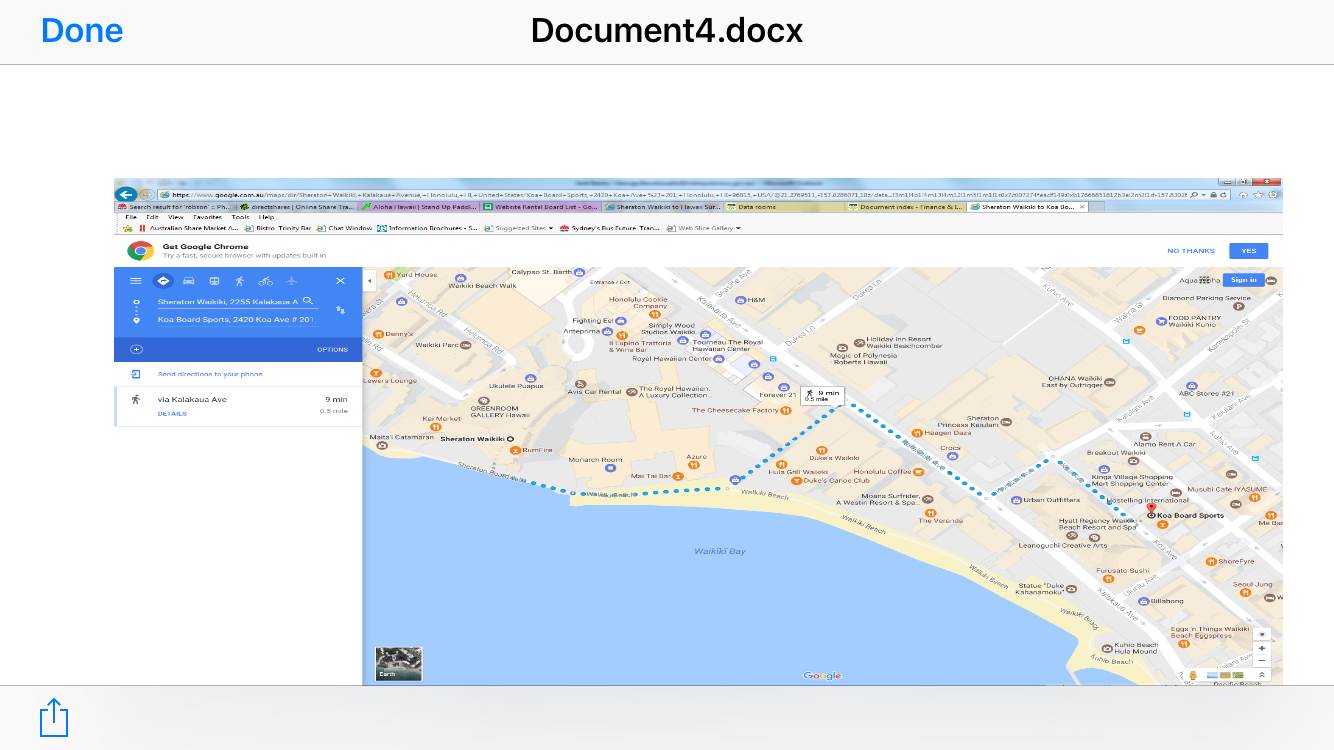Open the iOS share sheet icon

point(54,718)
